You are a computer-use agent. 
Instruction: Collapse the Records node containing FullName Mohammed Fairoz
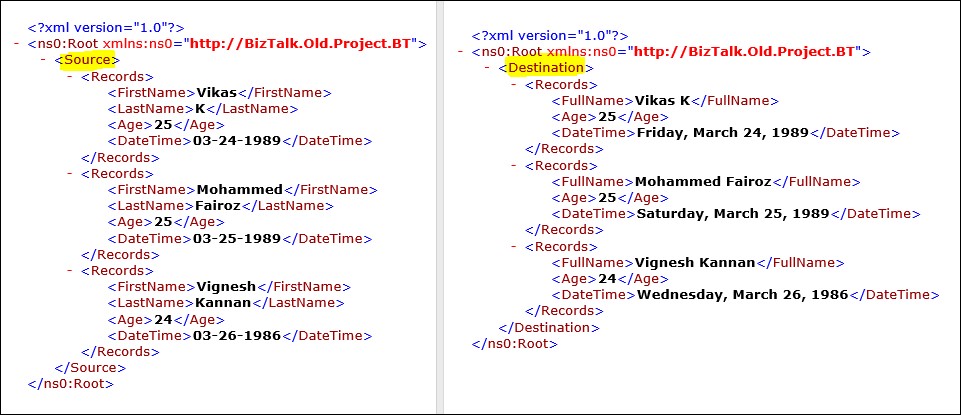[x=514, y=166]
